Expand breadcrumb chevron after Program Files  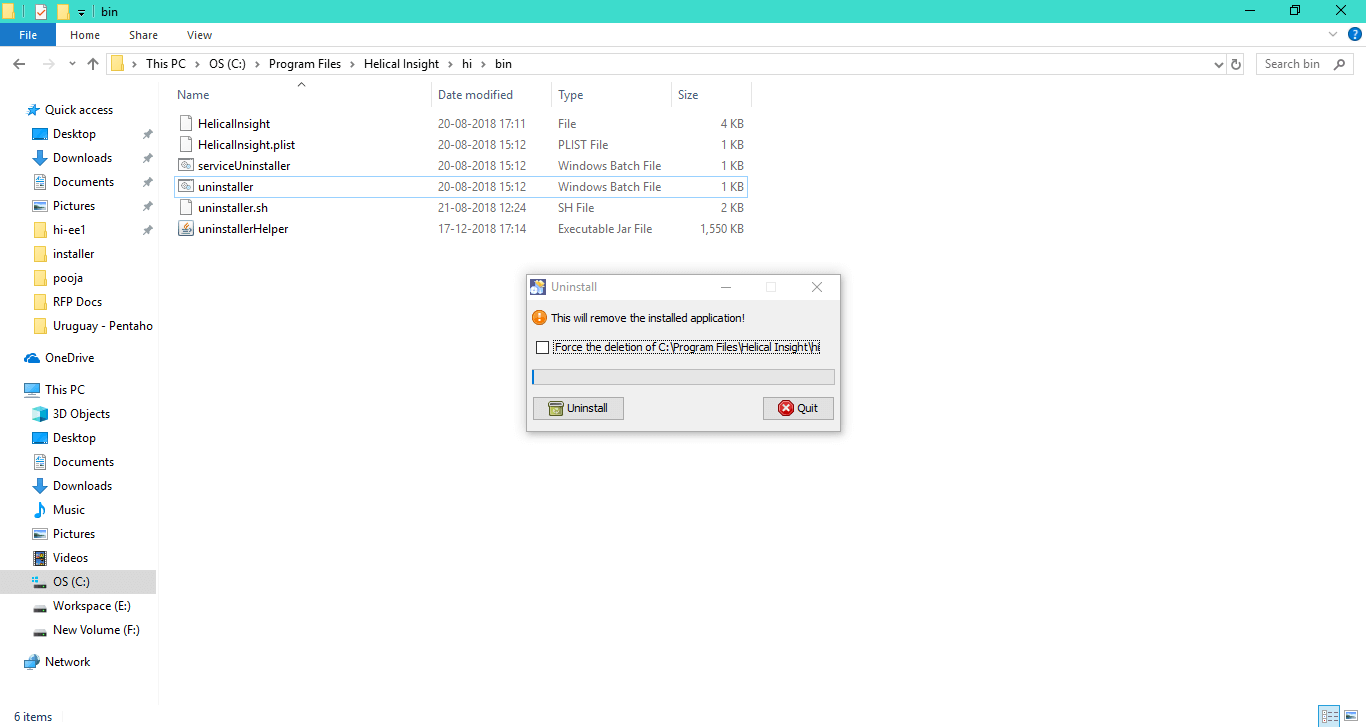point(352,64)
